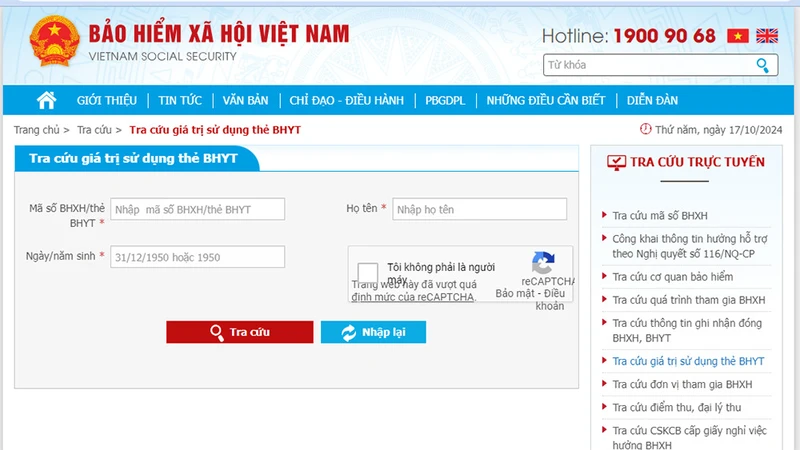Focus the Ngày/năm sinh input field

pyautogui.click(x=197, y=257)
